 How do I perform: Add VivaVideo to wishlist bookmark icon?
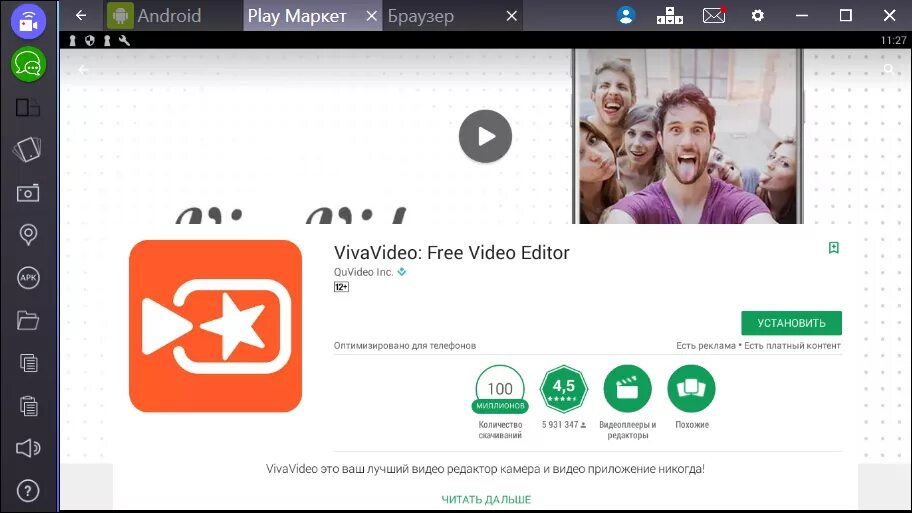tap(833, 248)
